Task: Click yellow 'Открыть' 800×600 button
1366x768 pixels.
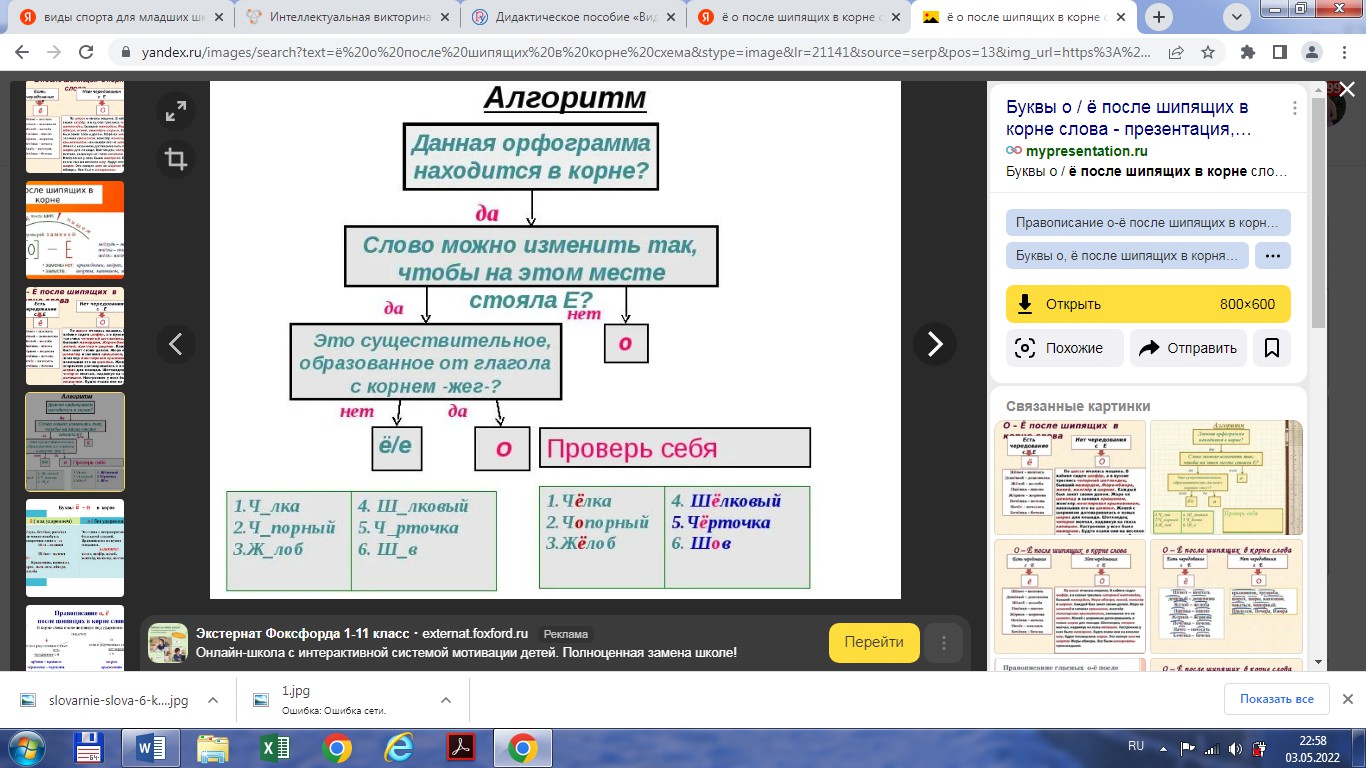Action: (1148, 304)
